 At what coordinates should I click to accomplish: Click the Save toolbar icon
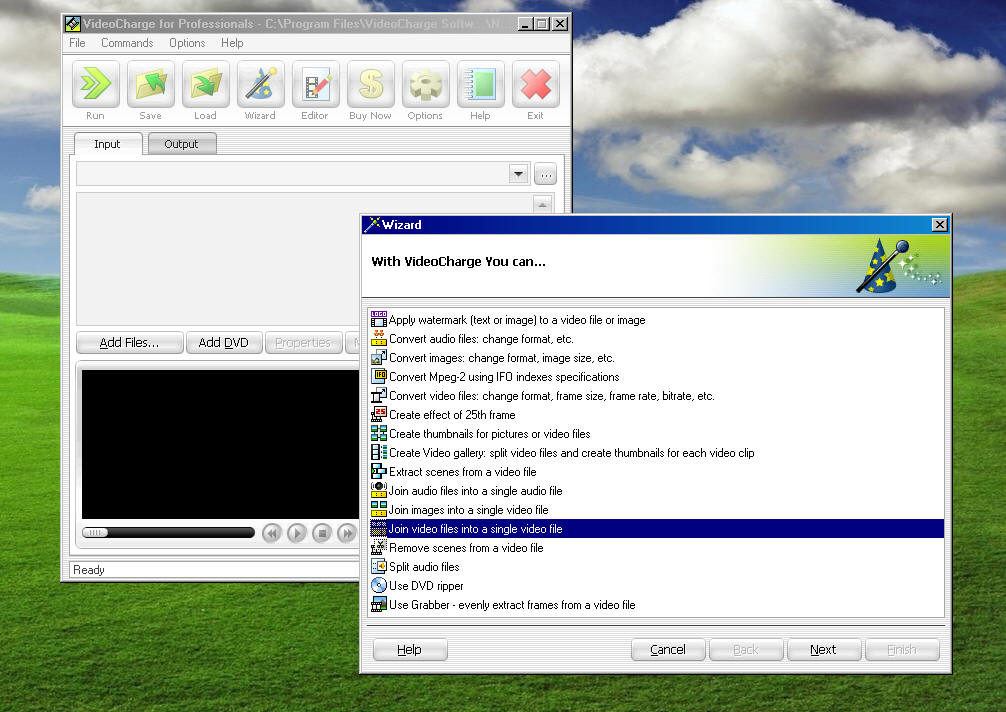[x=151, y=84]
